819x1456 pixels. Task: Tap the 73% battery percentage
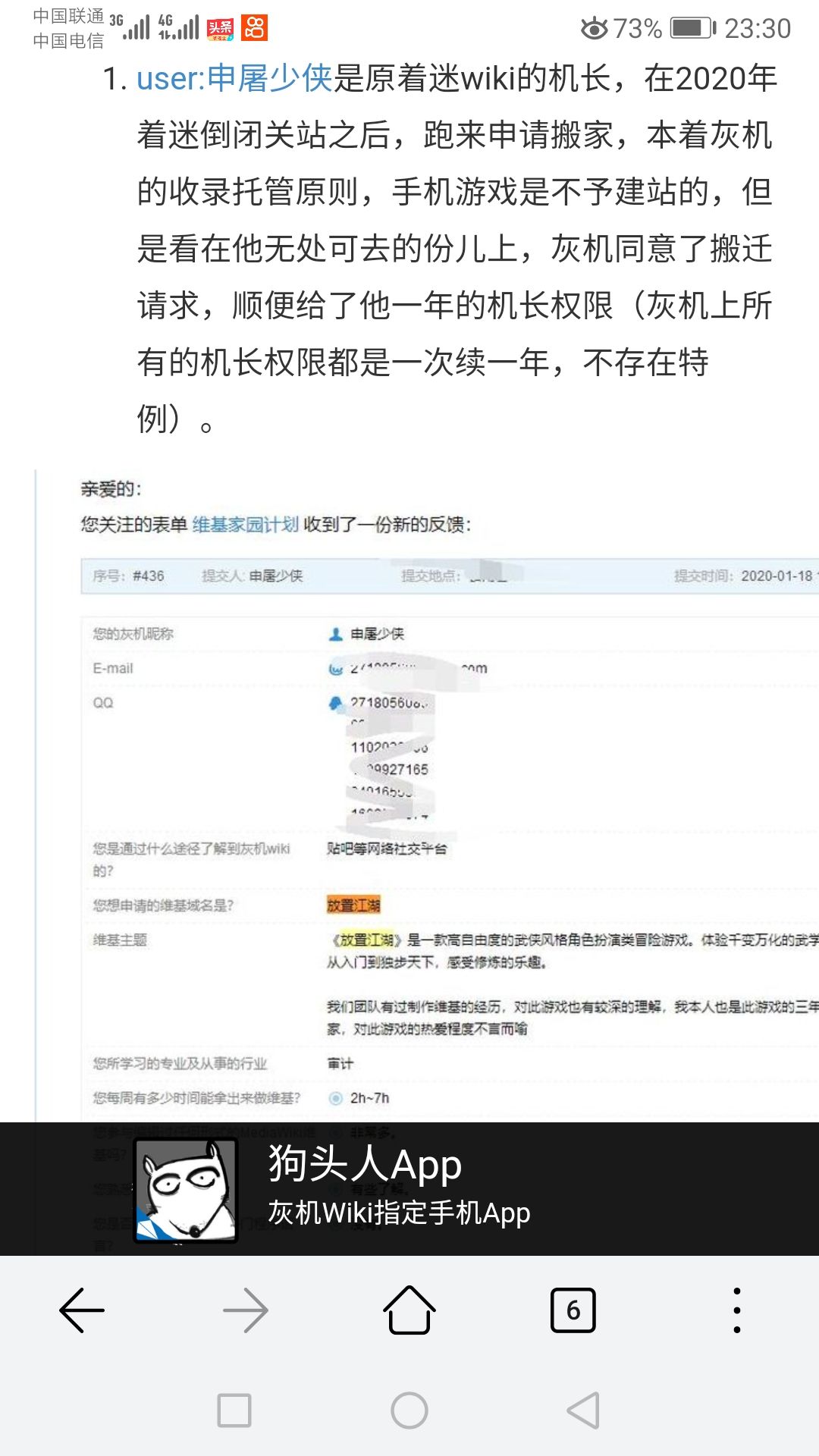coord(638,29)
